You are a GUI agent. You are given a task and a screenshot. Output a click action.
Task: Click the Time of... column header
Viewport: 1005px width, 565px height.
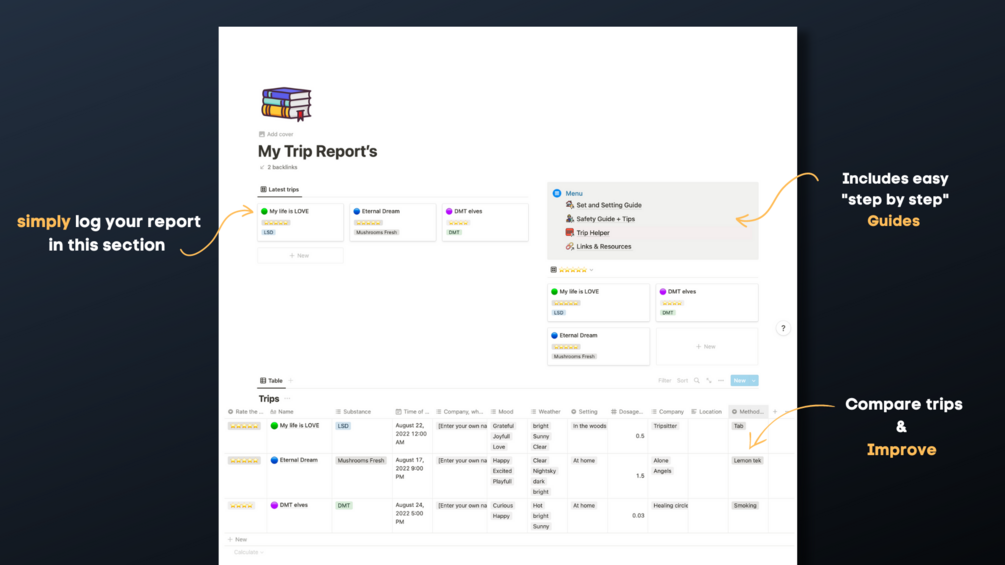[x=412, y=412]
